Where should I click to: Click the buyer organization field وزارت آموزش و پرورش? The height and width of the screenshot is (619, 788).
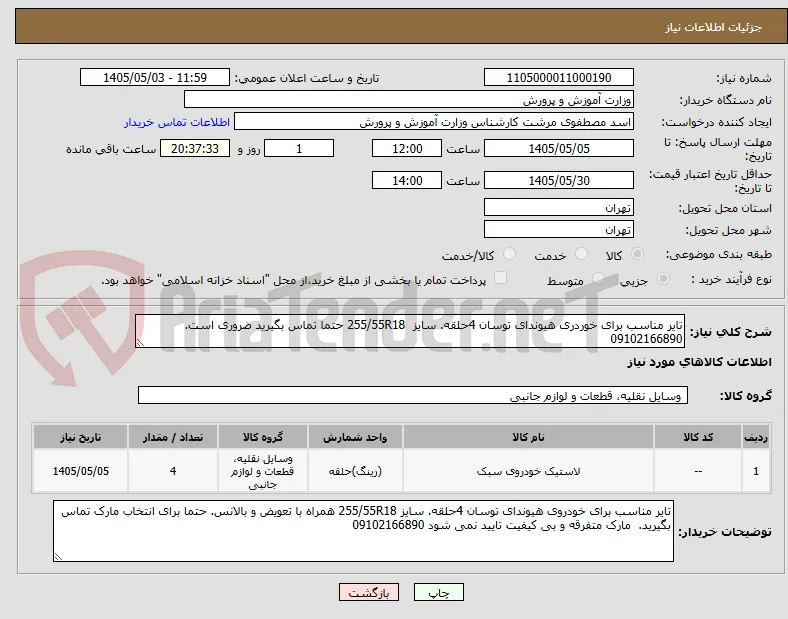click(x=409, y=99)
